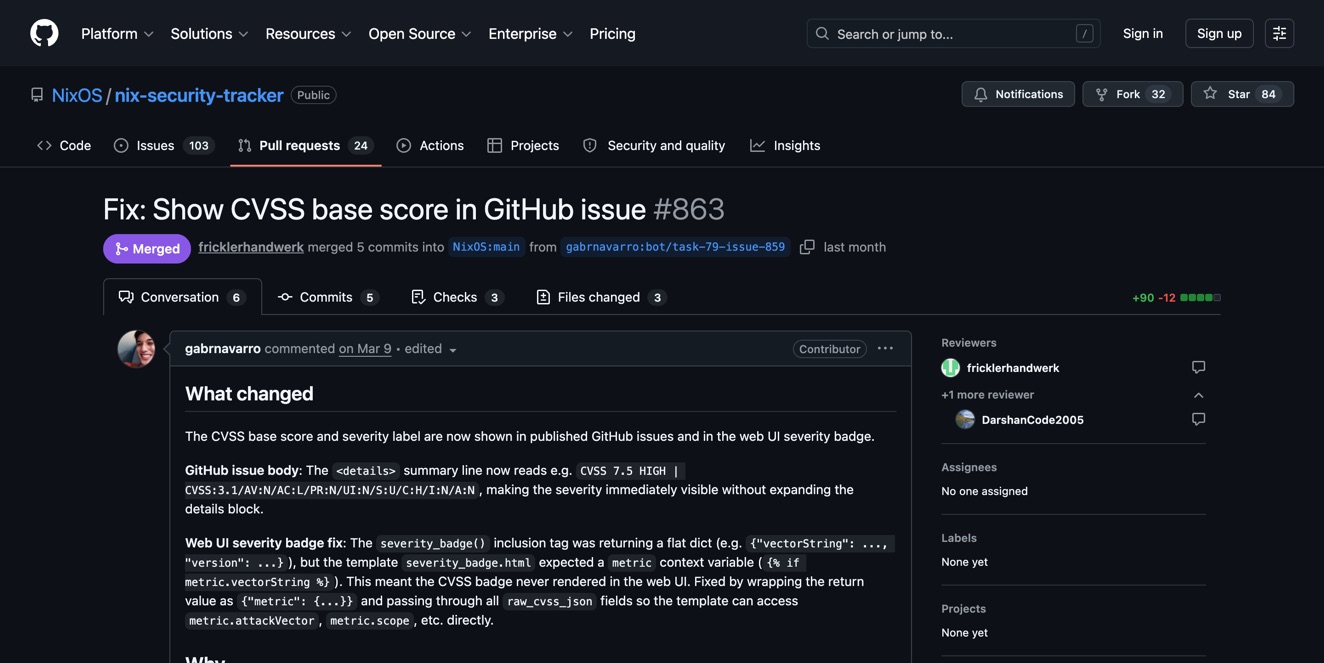Click the Notifications bell button
Screen dimensions: 1324x663
coord(1018,94)
